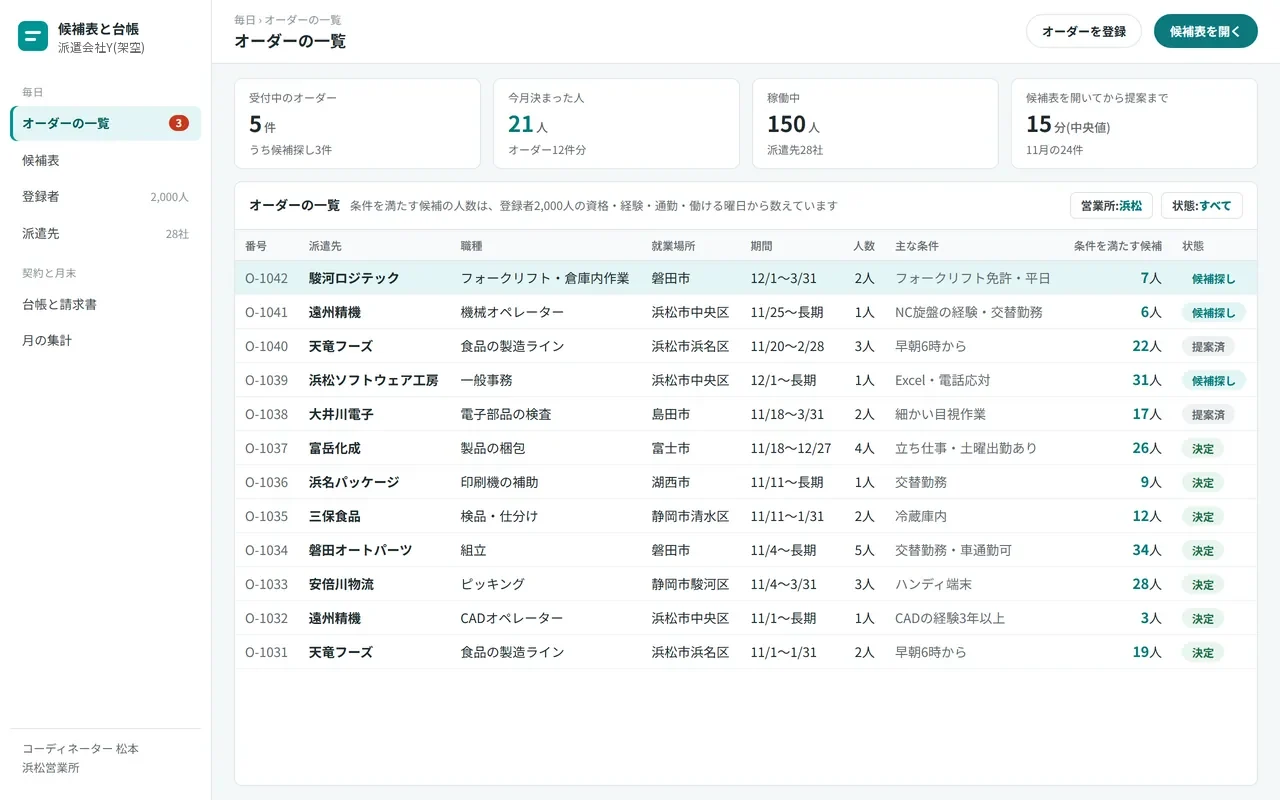Click the 候補表を開く button
Viewport: 1280px width, 800px height.
coord(1206,31)
